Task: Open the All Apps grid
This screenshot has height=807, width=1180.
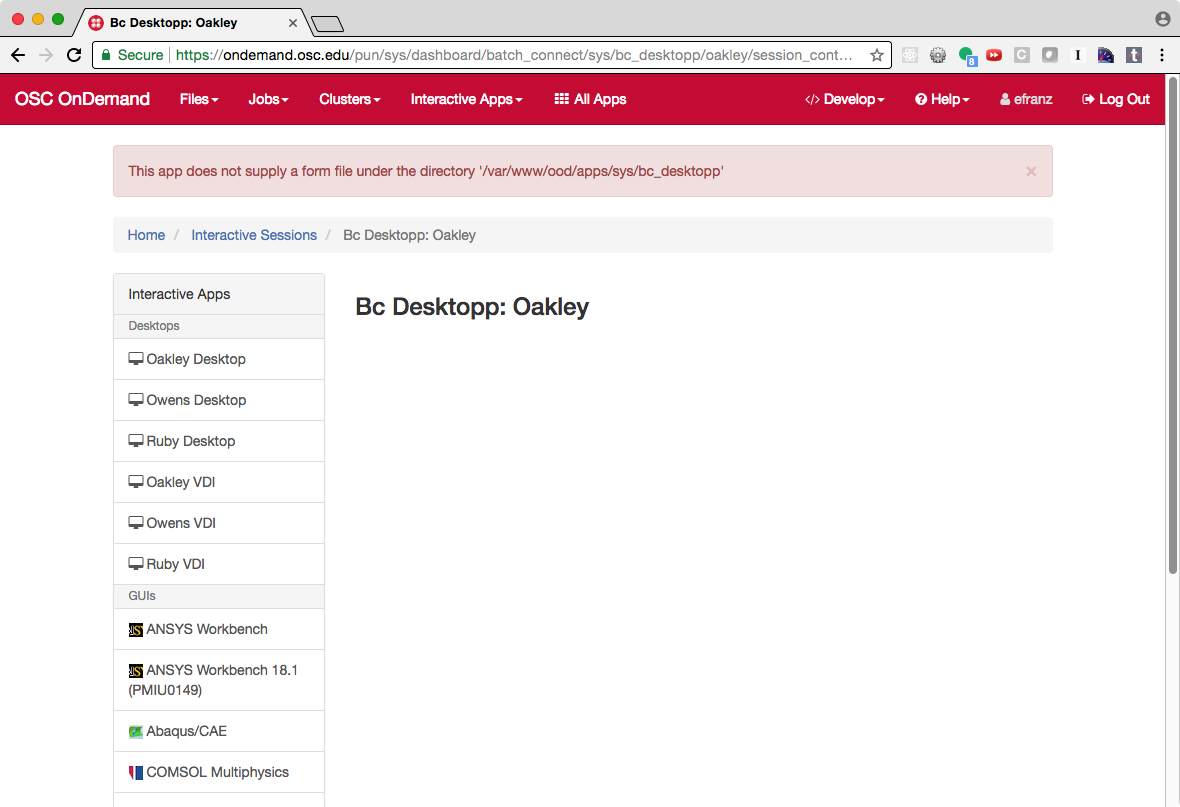Action: 590,99
